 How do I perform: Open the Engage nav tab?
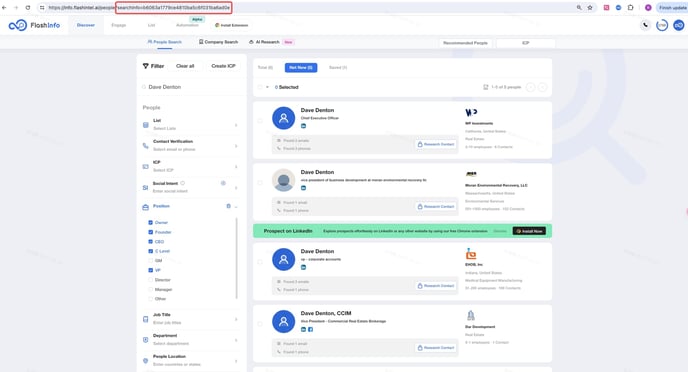tap(118, 25)
